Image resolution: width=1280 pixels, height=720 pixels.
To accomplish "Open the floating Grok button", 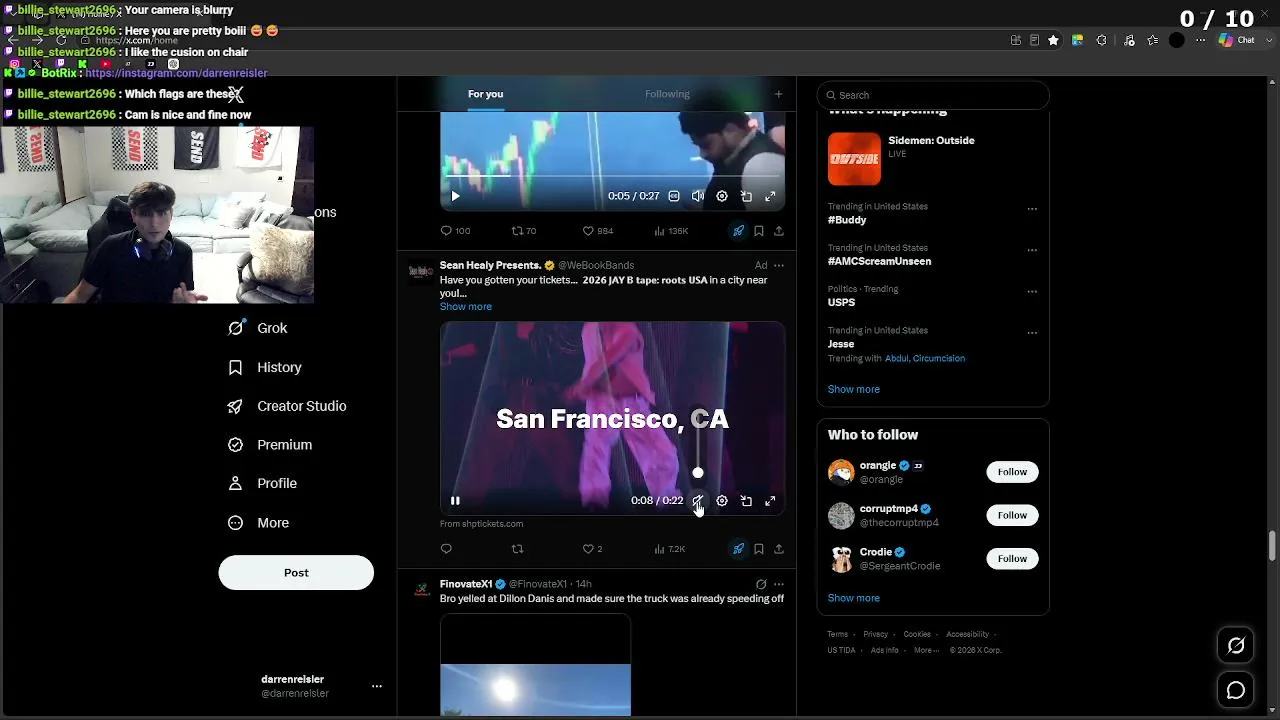I will 1236,646.
